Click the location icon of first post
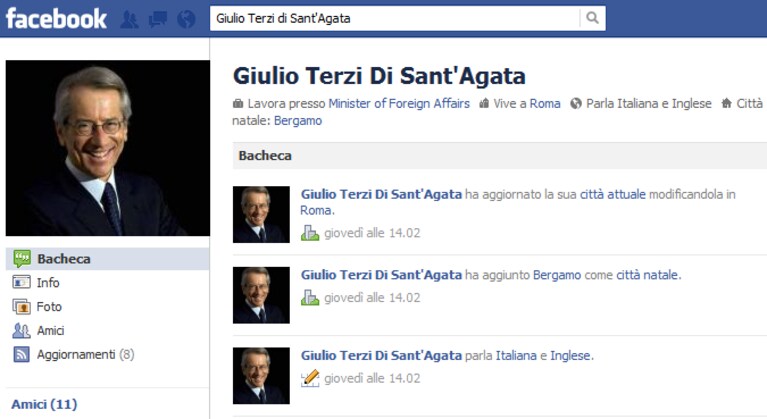 [x=310, y=233]
